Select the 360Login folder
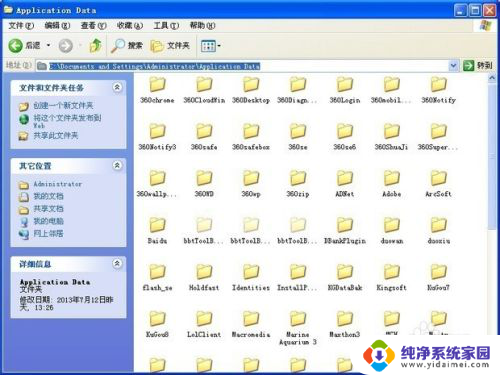Screen dimensions: 500x375 click(345, 90)
